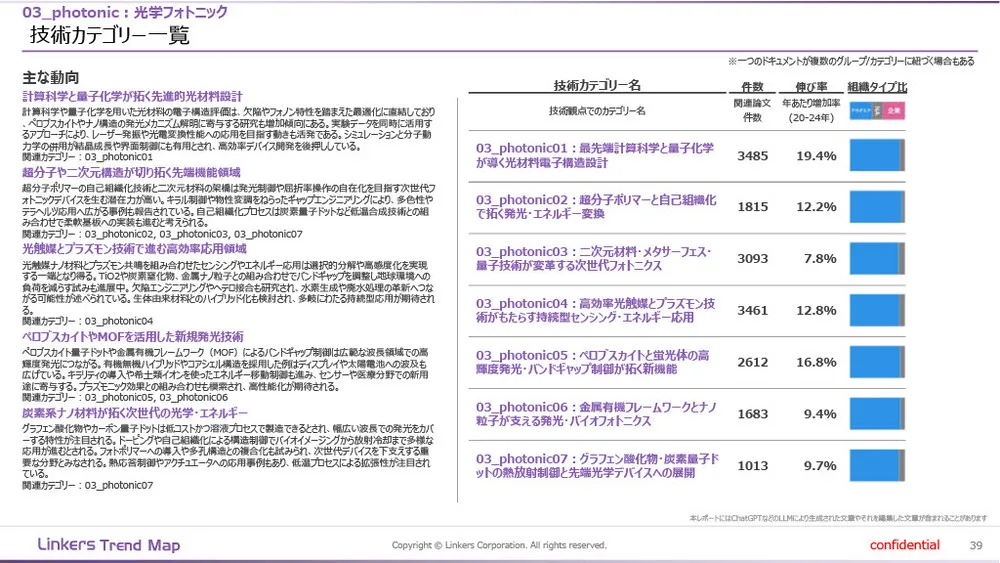Open category '03_photonic06:金属有機フレームワークとナノ粒子'
The height and width of the screenshot is (563, 1000).
click(x=596, y=414)
